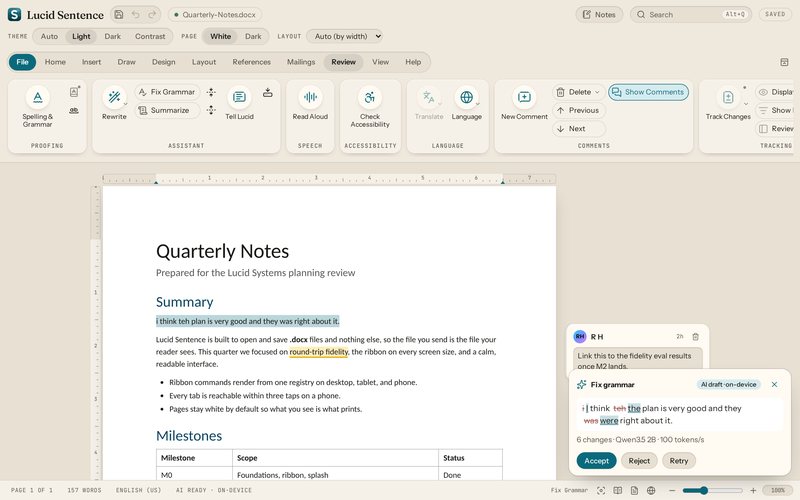Click the move icon next to Summarize
The image size is (800, 500).
pyautogui.click(x=211, y=110)
